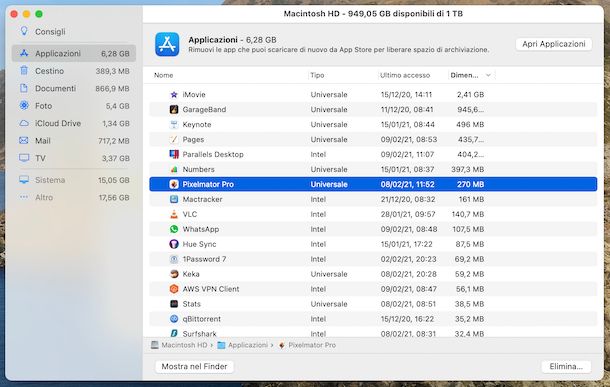Image resolution: width=610 pixels, height=387 pixels.
Task: Click the TV screen icon in sidebar
Action: click(24, 158)
